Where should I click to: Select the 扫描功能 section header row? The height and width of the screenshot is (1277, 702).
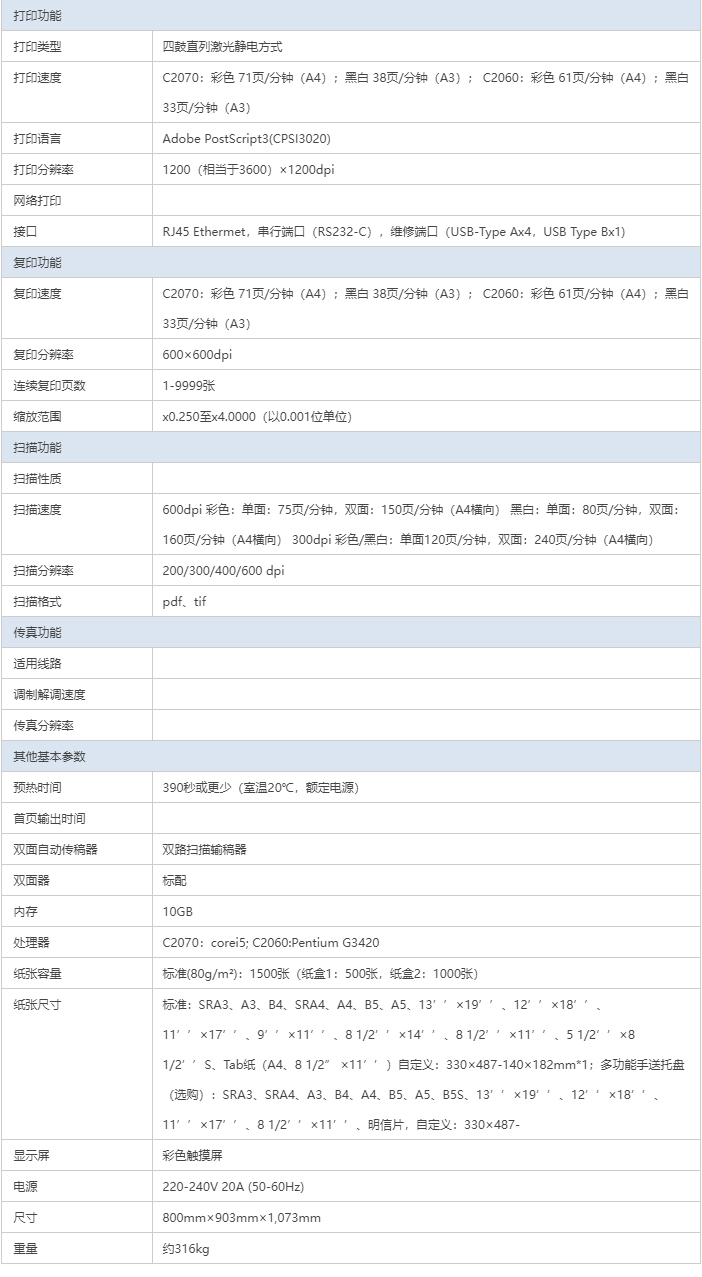38,447
